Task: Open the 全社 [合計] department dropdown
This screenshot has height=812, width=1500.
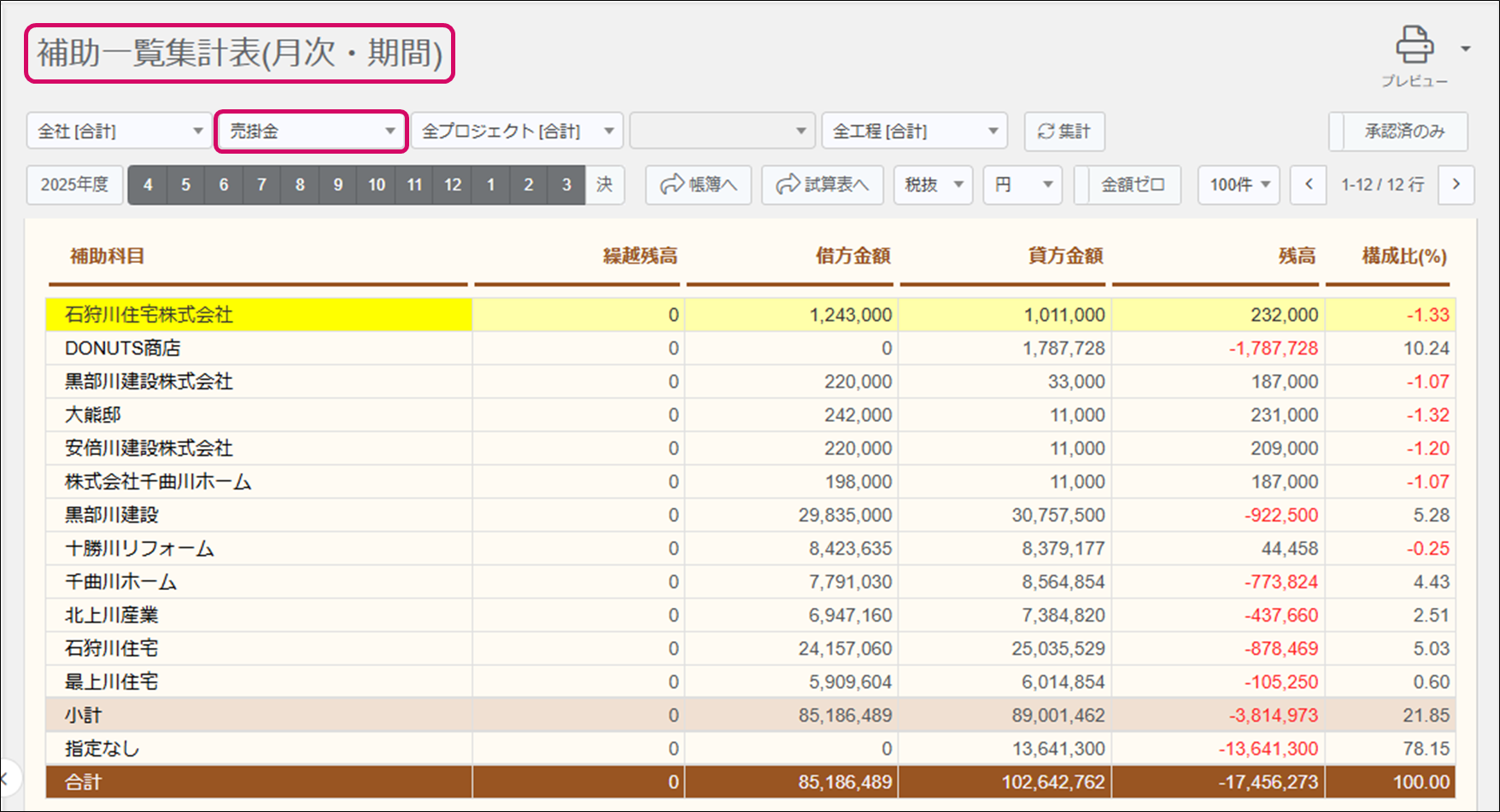Action: point(120,131)
